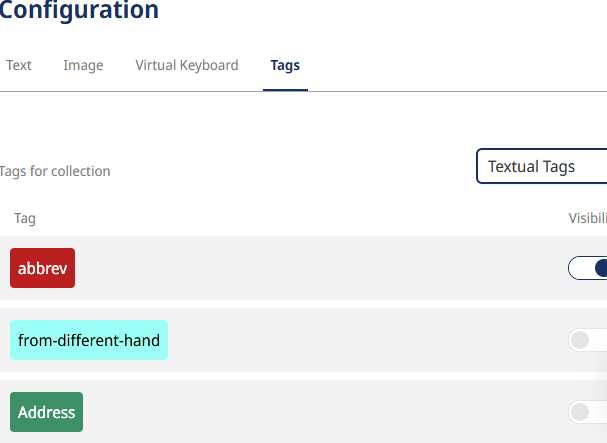Click the Visibility column header
This screenshot has width=607, height=443.
[x=587, y=218]
